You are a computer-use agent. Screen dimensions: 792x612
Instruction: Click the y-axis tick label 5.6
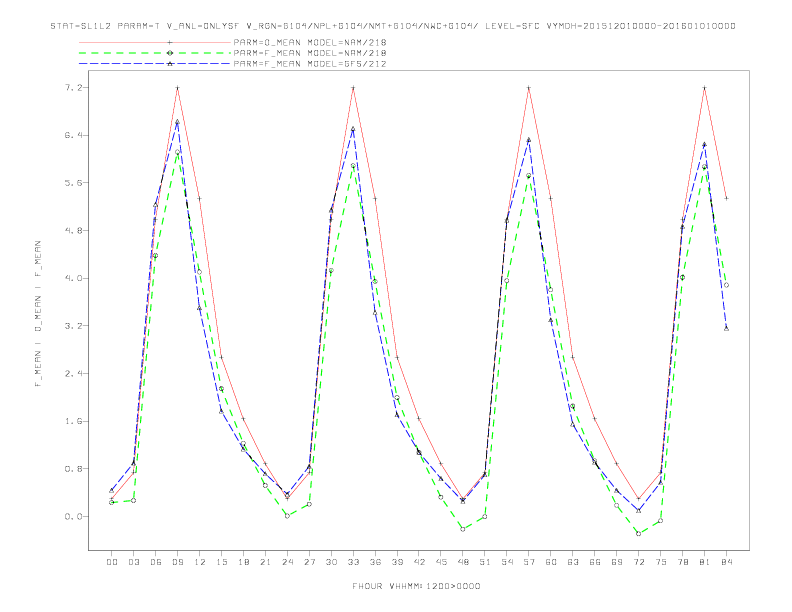click(73, 183)
